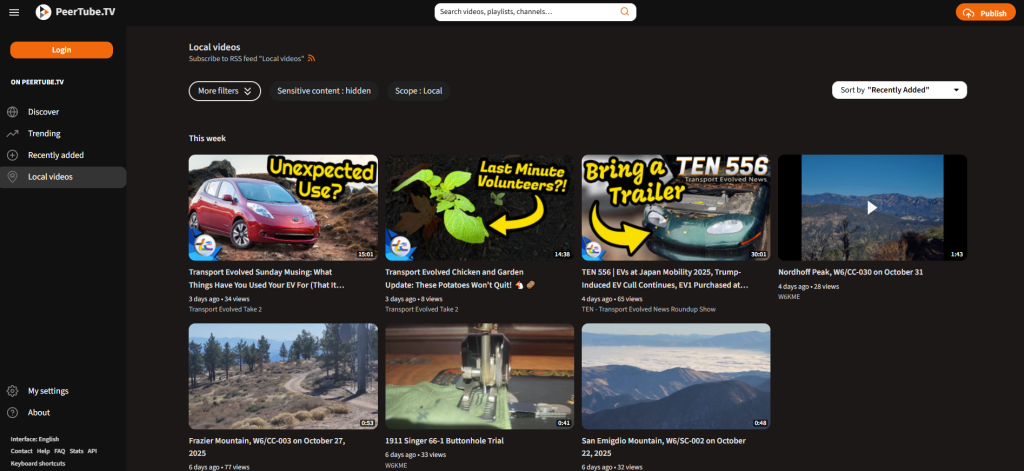Open the Nordhoff Peak, W6/CC-030 title
This screenshot has height=471, width=1024.
tap(850, 272)
